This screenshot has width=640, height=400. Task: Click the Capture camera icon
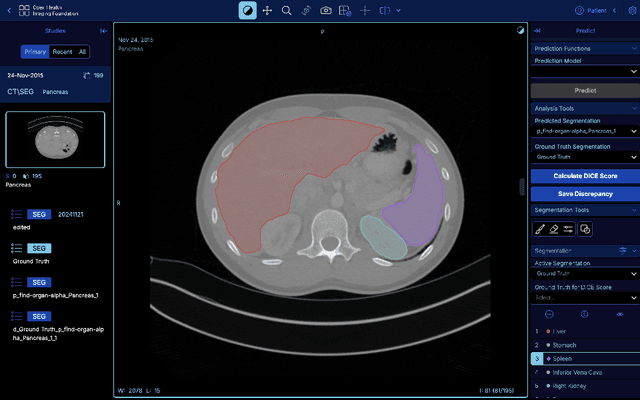coord(326,11)
